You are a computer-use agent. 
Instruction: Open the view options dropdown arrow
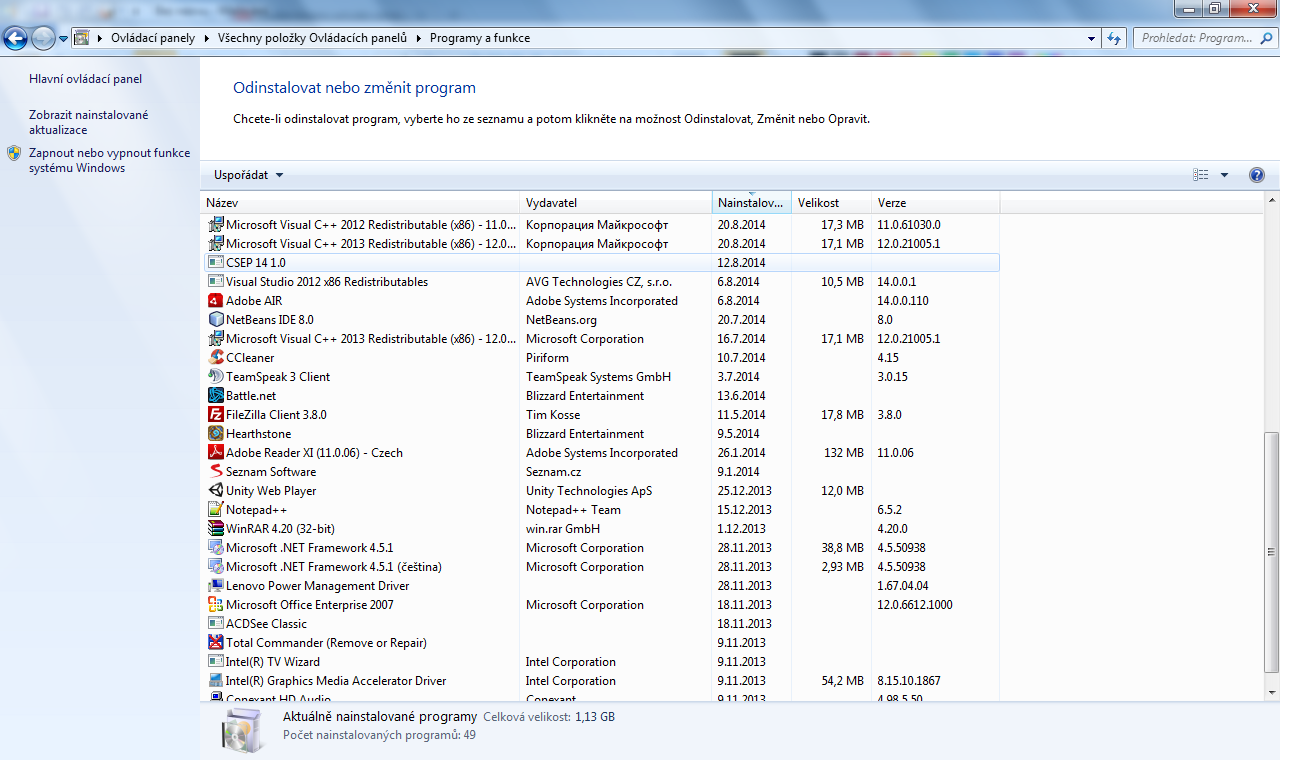[x=1224, y=175]
